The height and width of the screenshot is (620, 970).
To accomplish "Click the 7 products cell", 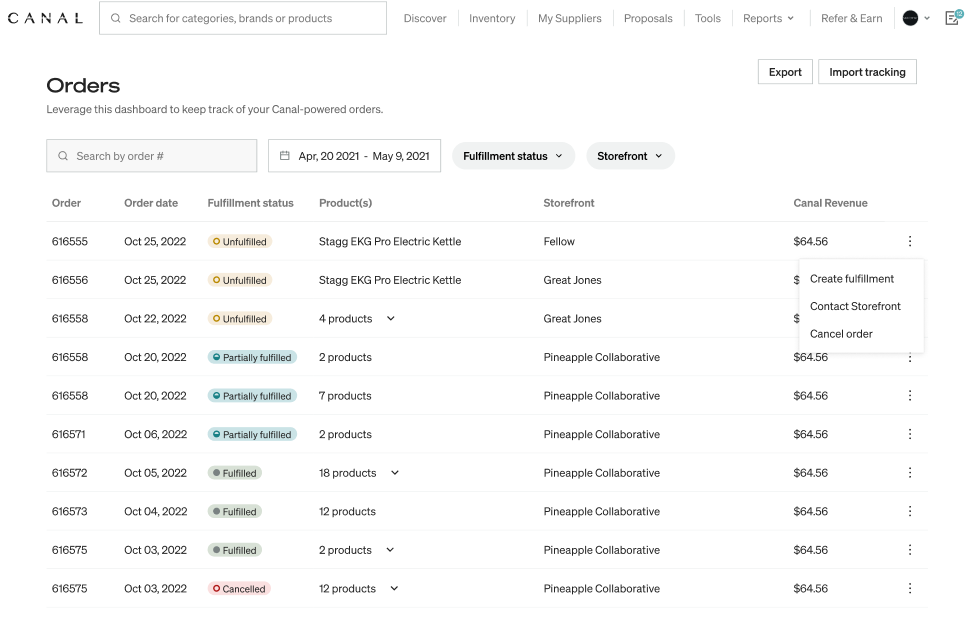I will click(x=345, y=395).
